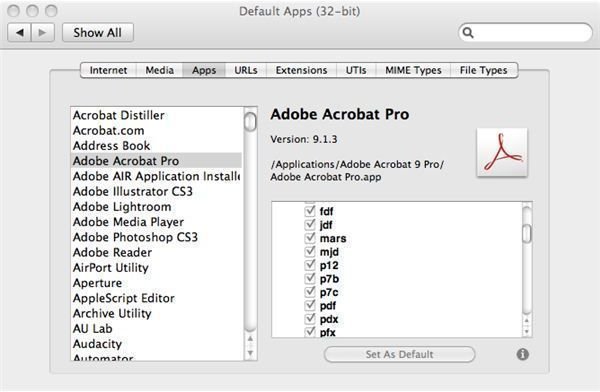The width and height of the screenshot is (600, 392).
Task: Click the Version: 9.1.3 text
Action: 304,139
